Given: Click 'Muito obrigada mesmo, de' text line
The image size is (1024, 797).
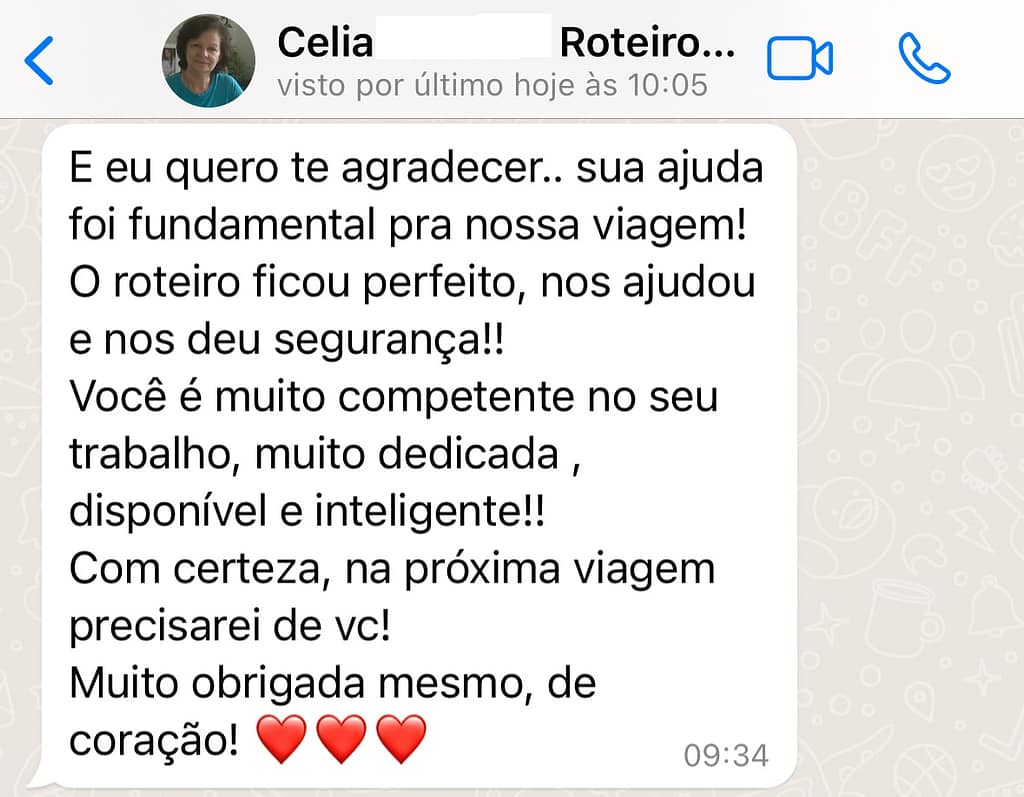Looking at the screenshot, I should tap(332, 683).
